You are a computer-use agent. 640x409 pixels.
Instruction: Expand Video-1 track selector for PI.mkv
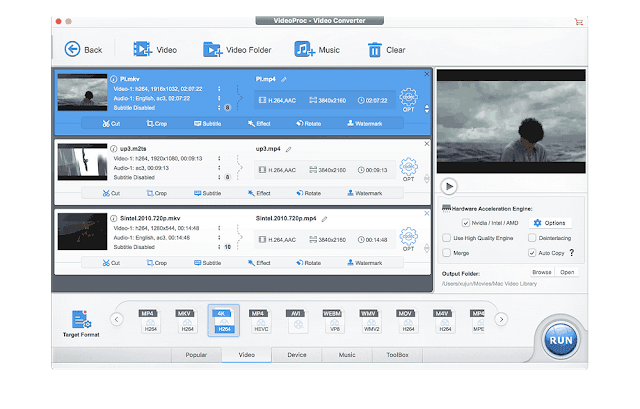(x=219, y=89)
